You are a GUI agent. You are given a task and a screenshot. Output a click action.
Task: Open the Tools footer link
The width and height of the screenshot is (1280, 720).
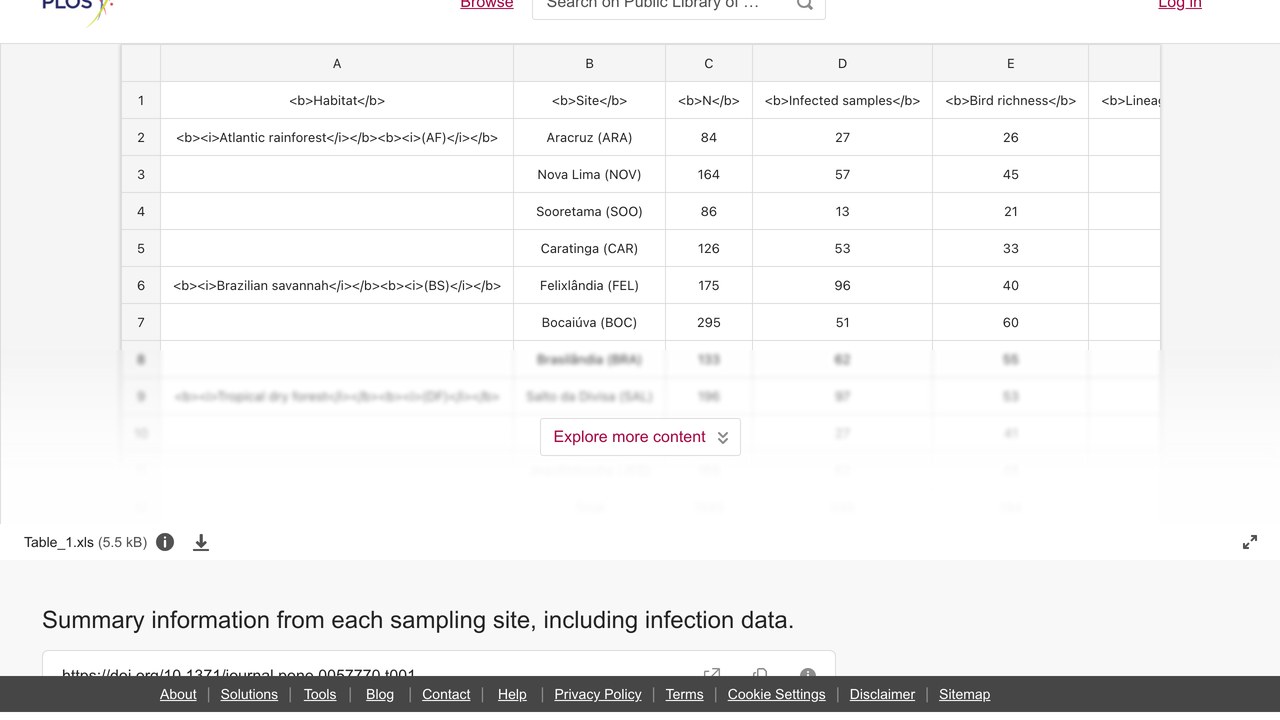320,694
